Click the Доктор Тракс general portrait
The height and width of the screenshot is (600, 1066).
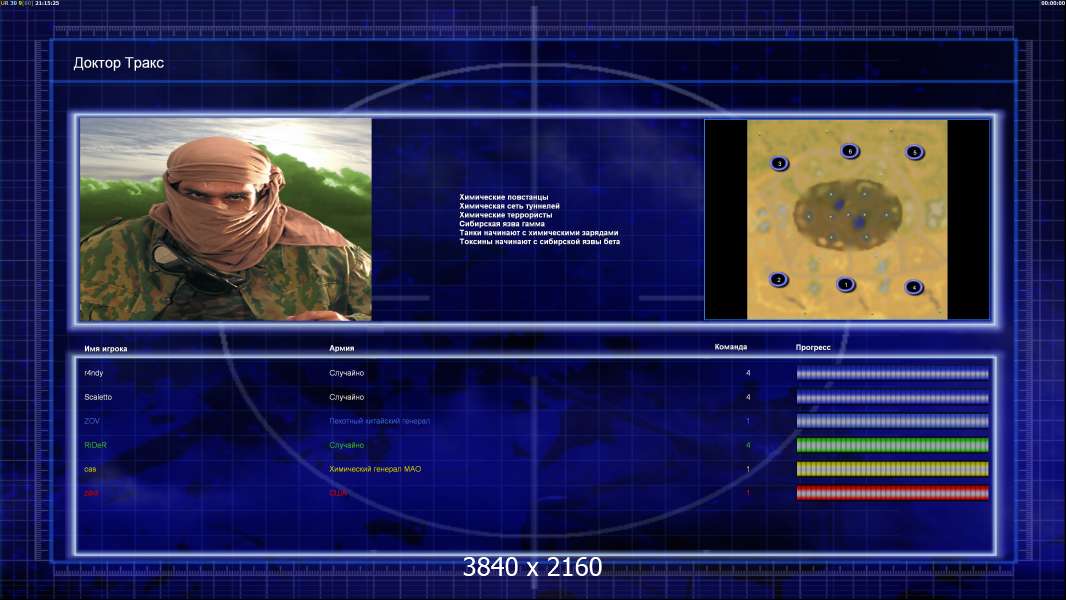point(226,219)
